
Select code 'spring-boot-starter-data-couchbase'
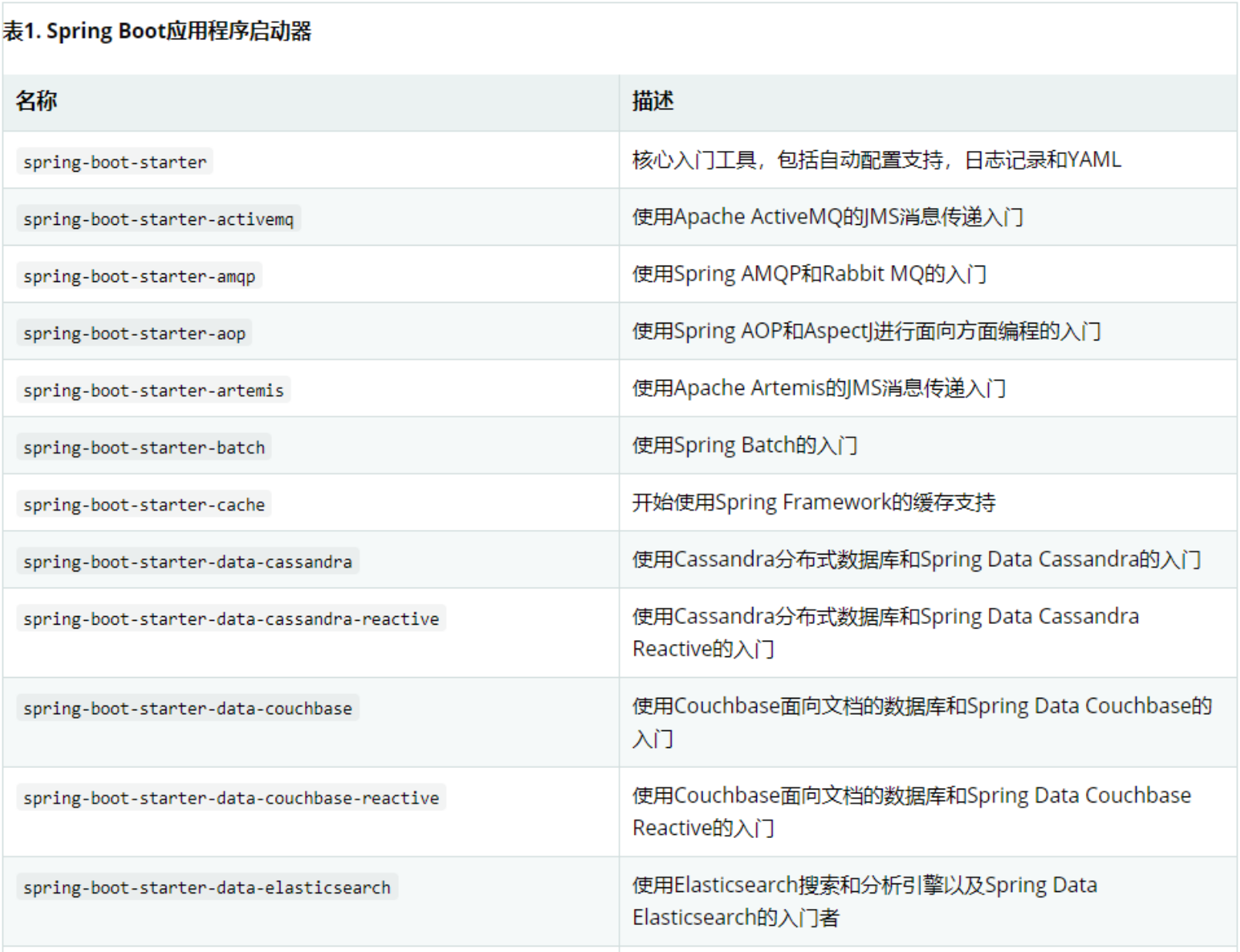coord(188,708)
